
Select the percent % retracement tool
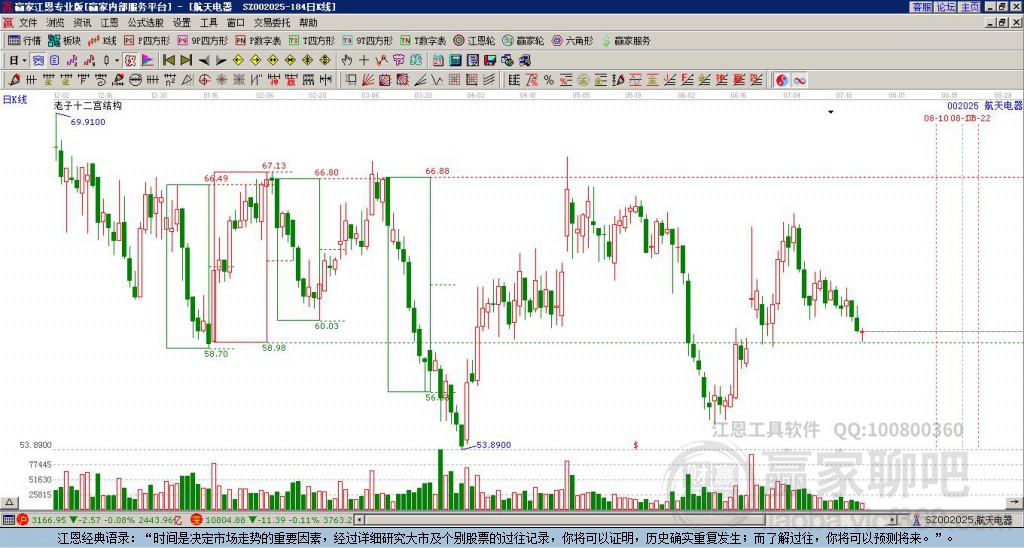coord(549,80)
